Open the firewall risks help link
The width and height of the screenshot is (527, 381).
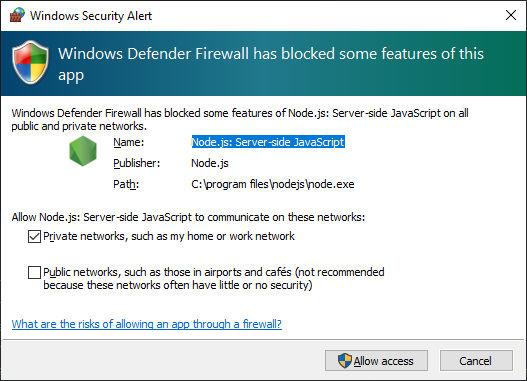(x=147, y=324)
